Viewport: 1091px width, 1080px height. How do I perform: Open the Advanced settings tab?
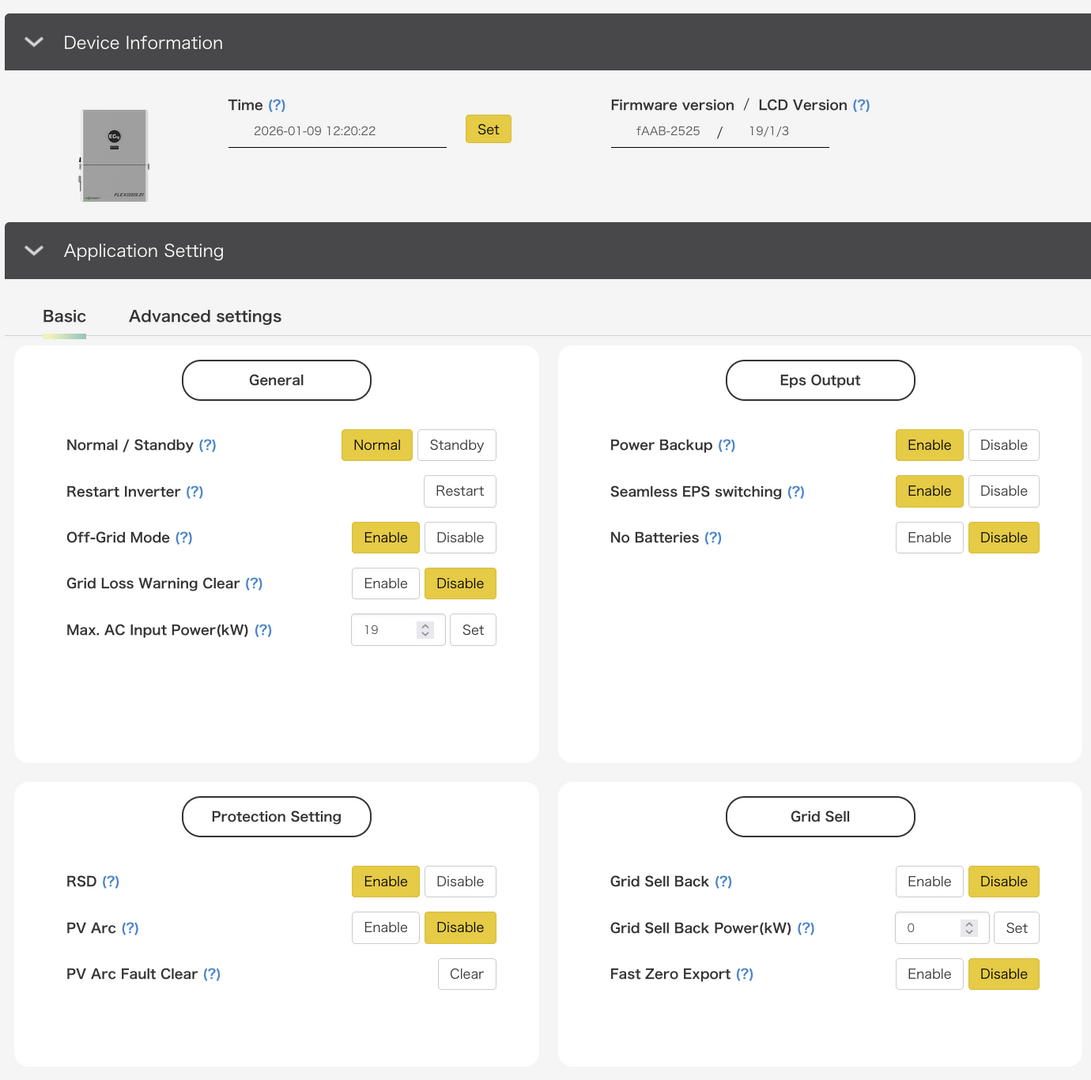pos(205,316)
